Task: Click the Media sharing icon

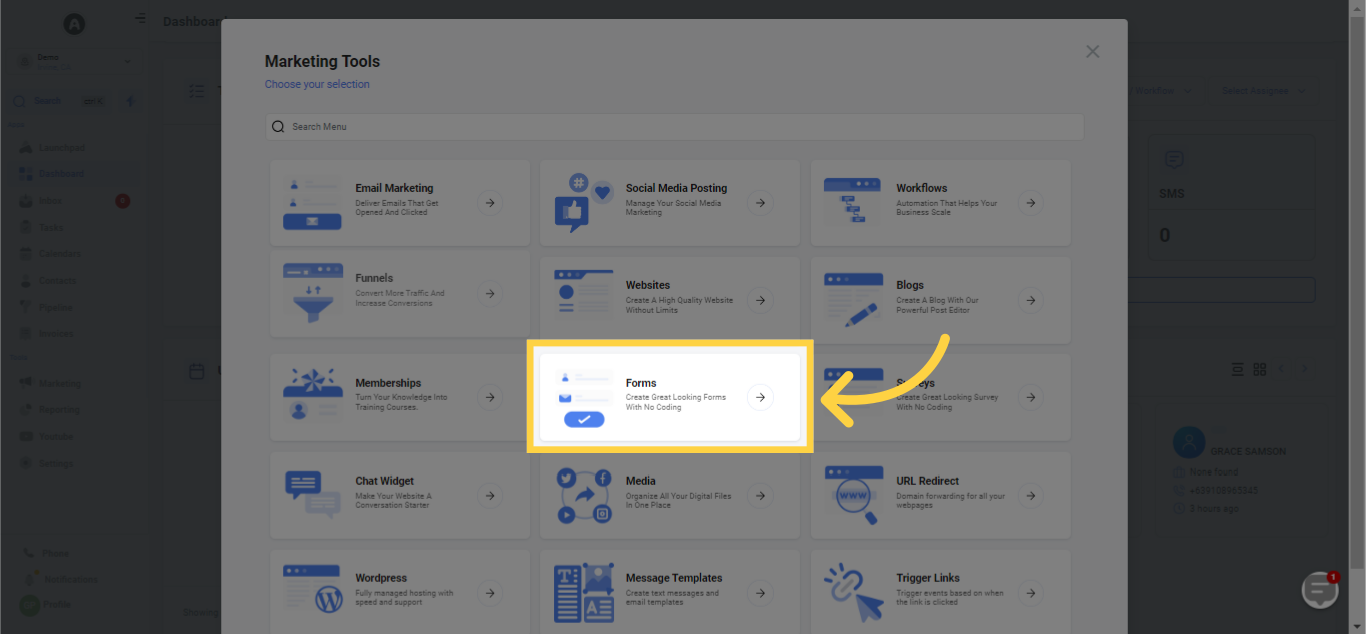Action: tap(584, 495)
